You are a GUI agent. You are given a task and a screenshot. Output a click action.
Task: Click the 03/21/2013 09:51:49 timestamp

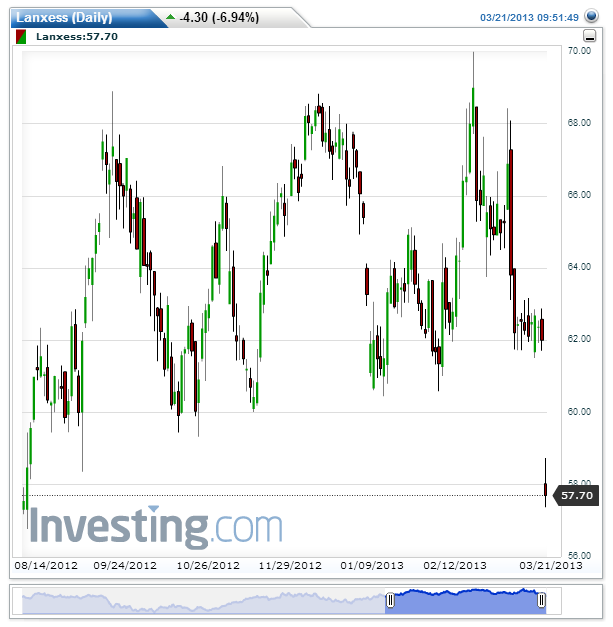(x=529, y=18)
